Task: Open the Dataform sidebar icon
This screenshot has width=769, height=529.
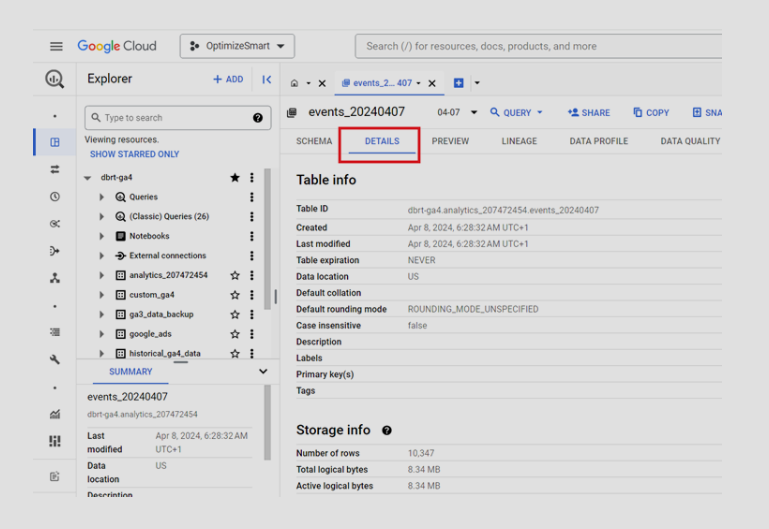Action: [54, 251]
